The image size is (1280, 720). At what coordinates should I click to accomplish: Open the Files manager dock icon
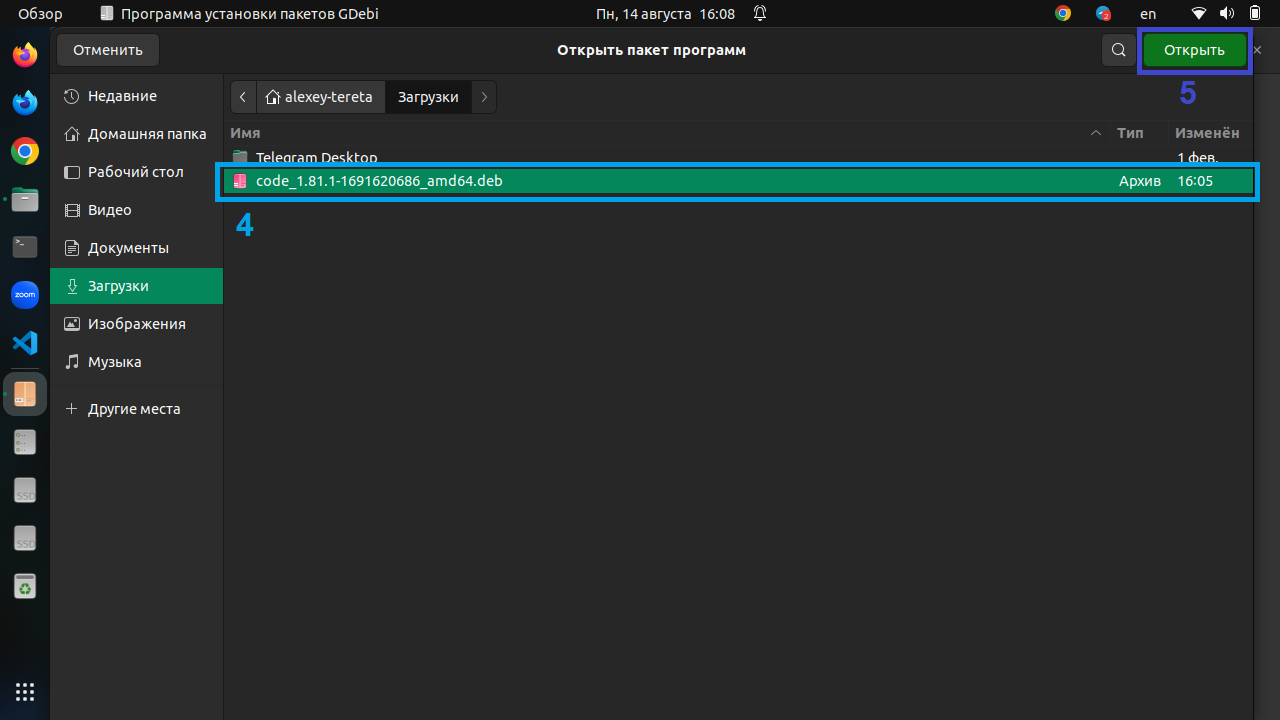click(25, 199)
